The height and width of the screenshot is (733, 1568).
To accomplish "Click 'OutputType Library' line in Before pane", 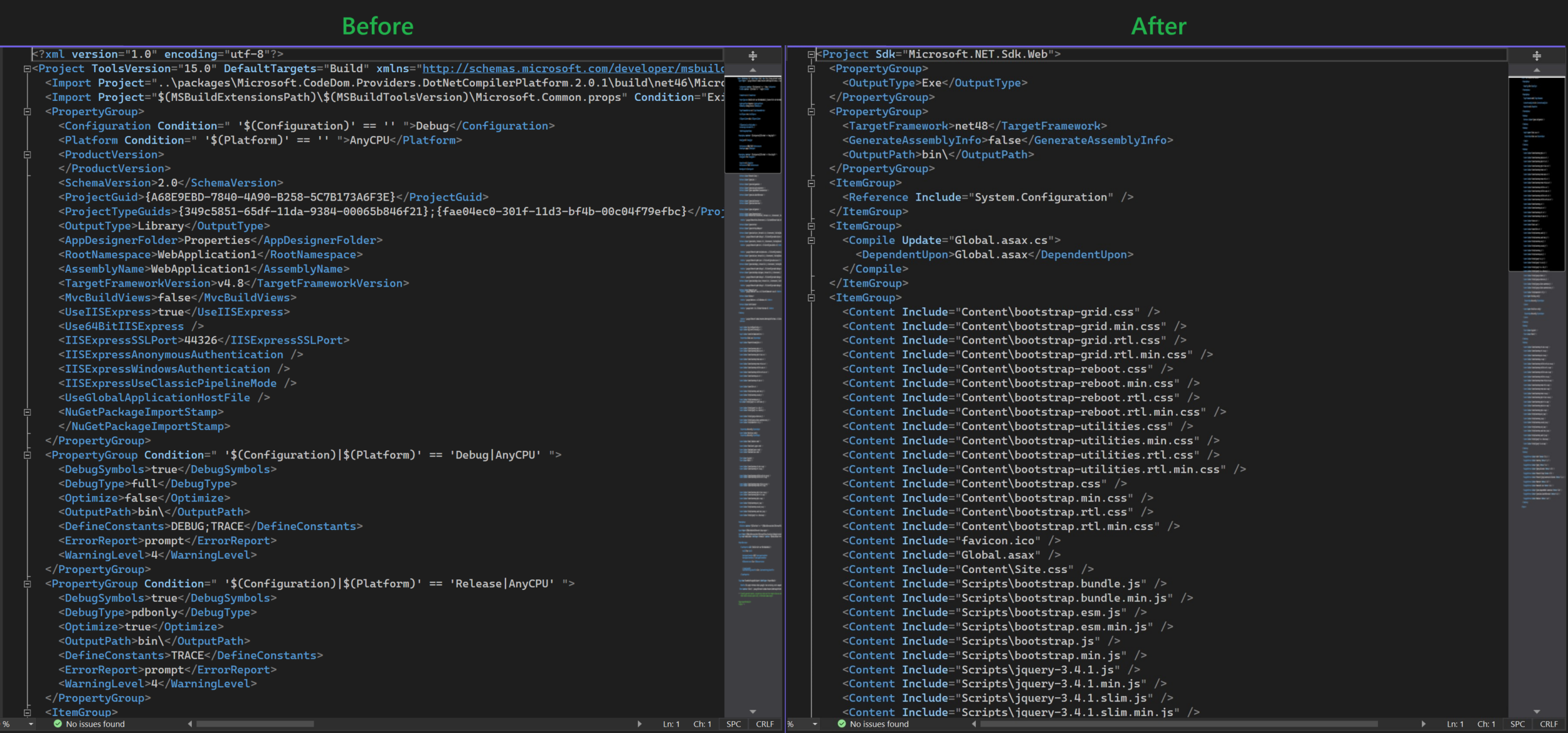I will click(x=164, y=226).
